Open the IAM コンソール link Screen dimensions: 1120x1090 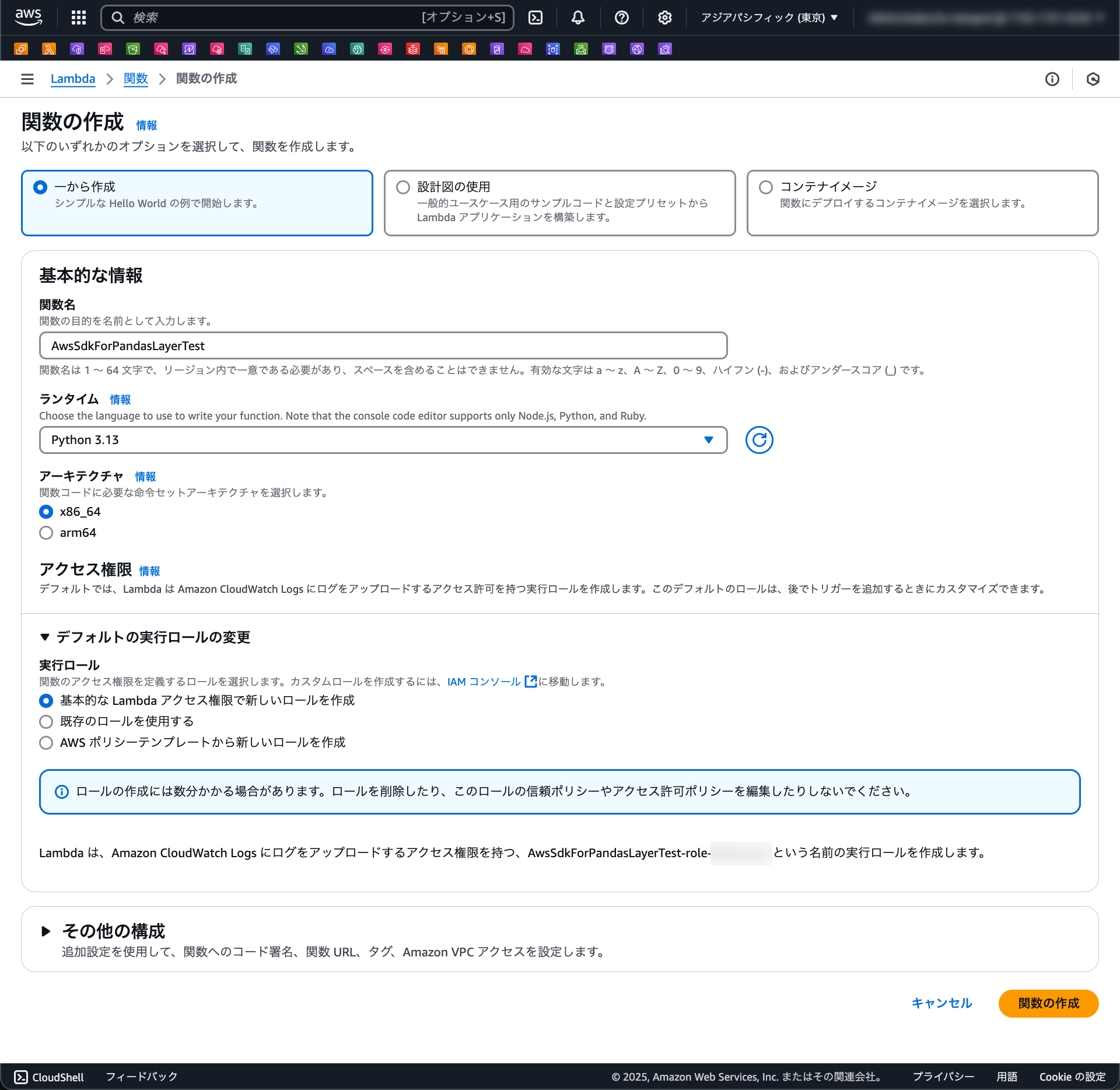[x=484, y=682]
